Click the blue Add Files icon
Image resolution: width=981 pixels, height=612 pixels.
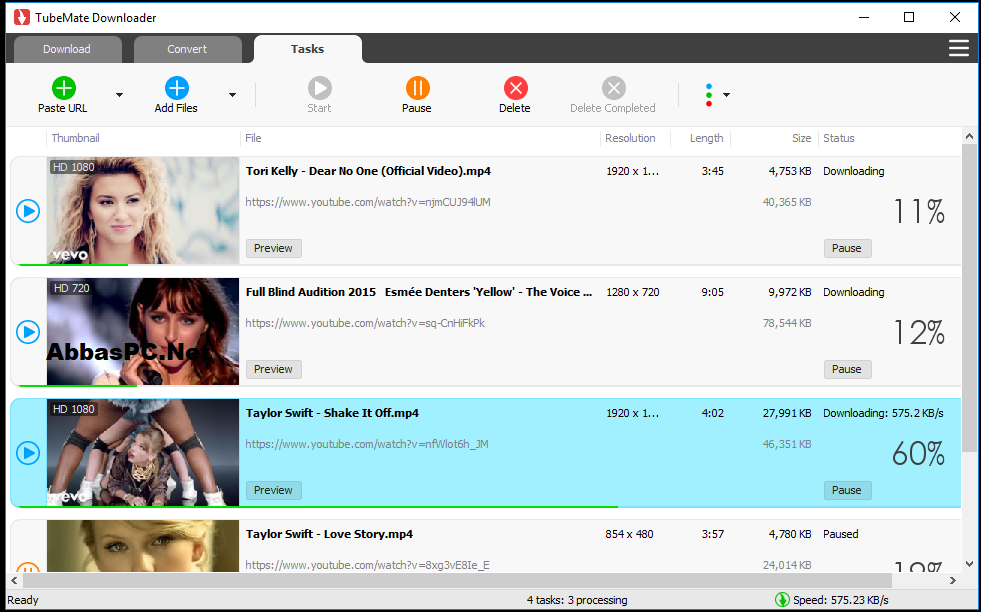coord(176,88)
